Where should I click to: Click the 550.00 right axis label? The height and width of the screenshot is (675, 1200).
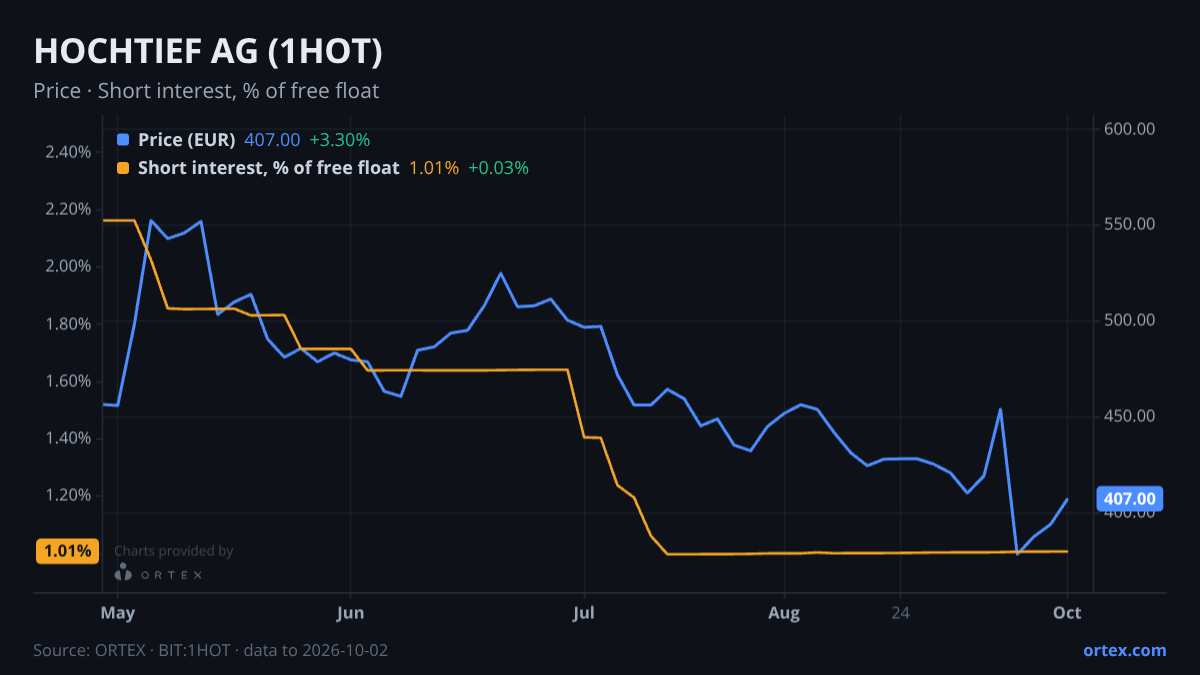[1130, 224]
